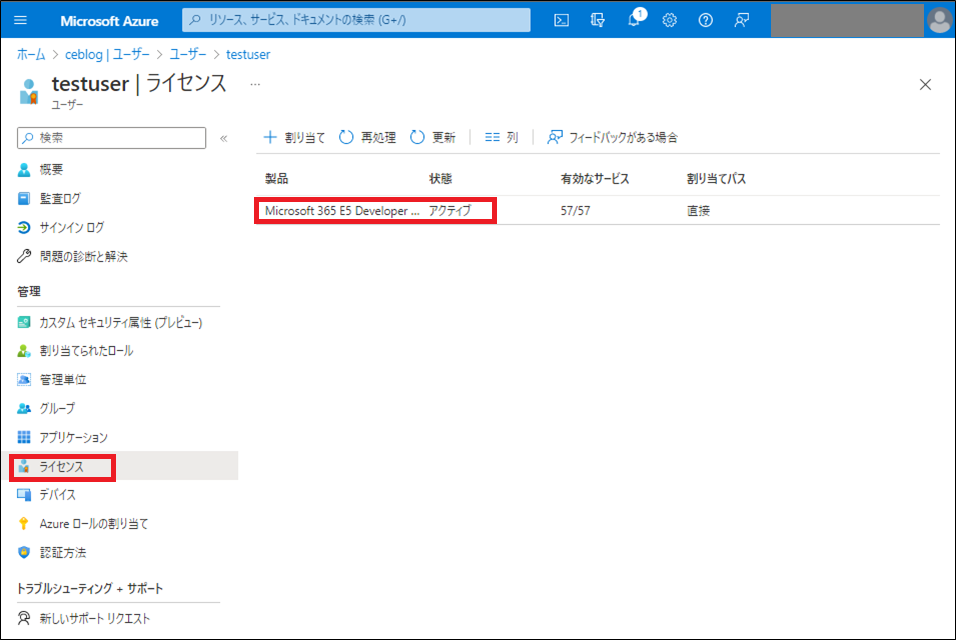Open Azure ロールの割り当て in the sidebar
The height and width of the screenshot is (640, 956).
84,524
